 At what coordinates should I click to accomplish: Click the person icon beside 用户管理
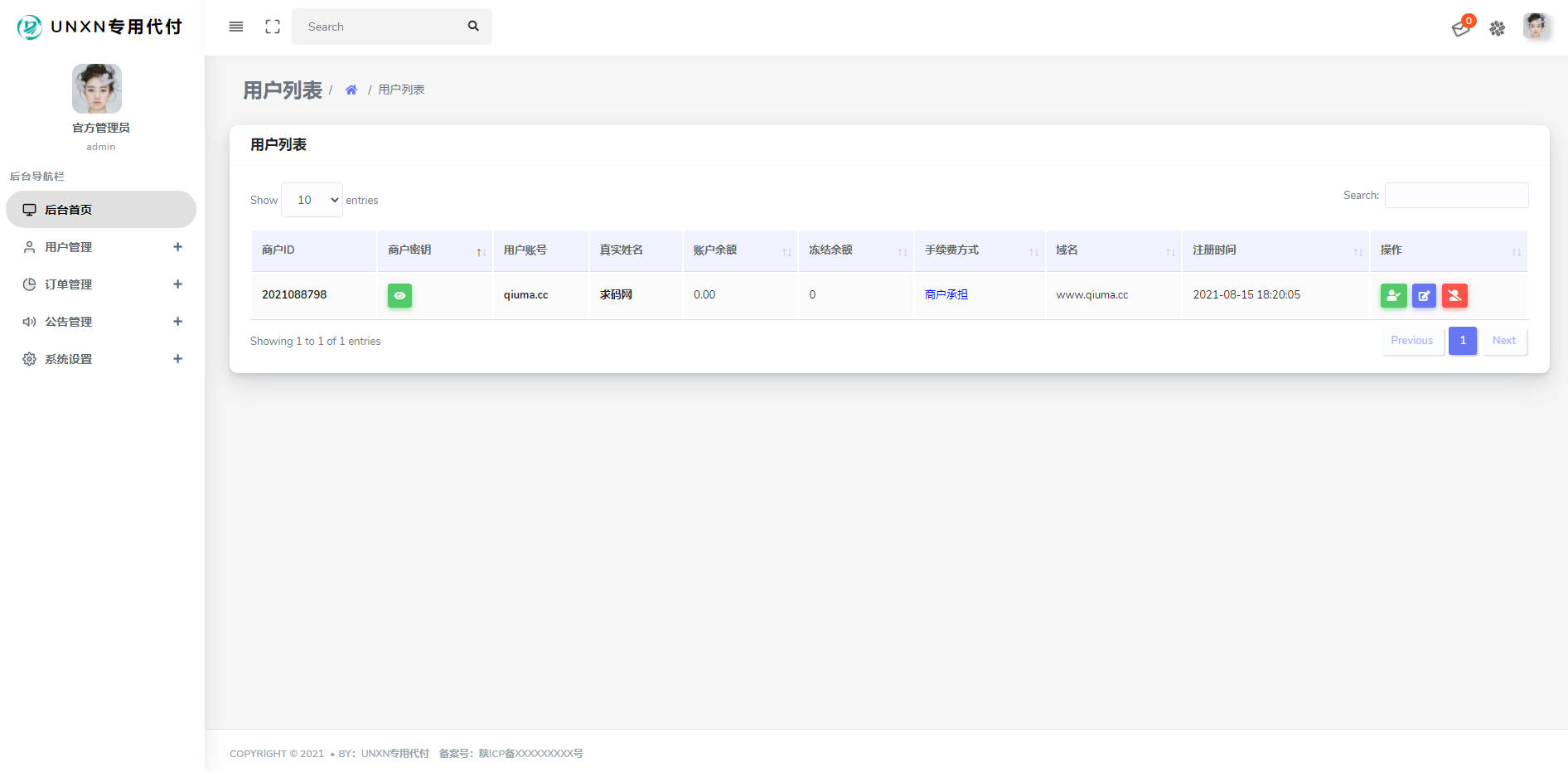click(x=29, y=247)
